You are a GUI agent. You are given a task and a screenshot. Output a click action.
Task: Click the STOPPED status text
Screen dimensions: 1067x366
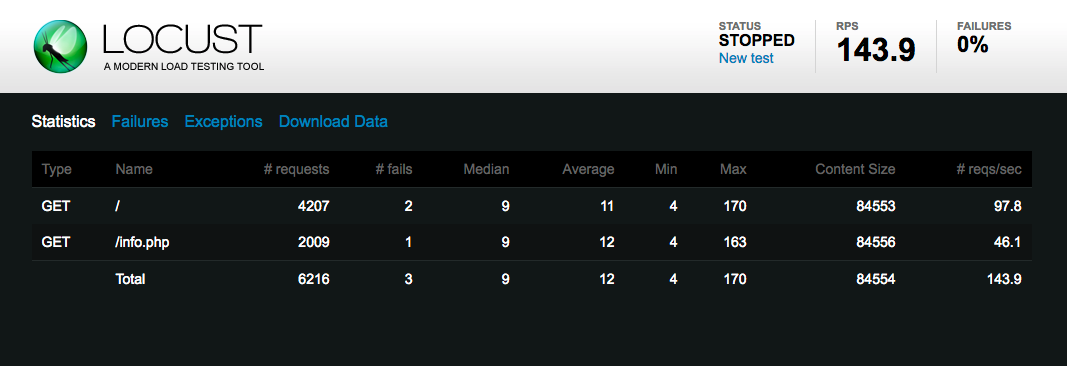point(757,40)
